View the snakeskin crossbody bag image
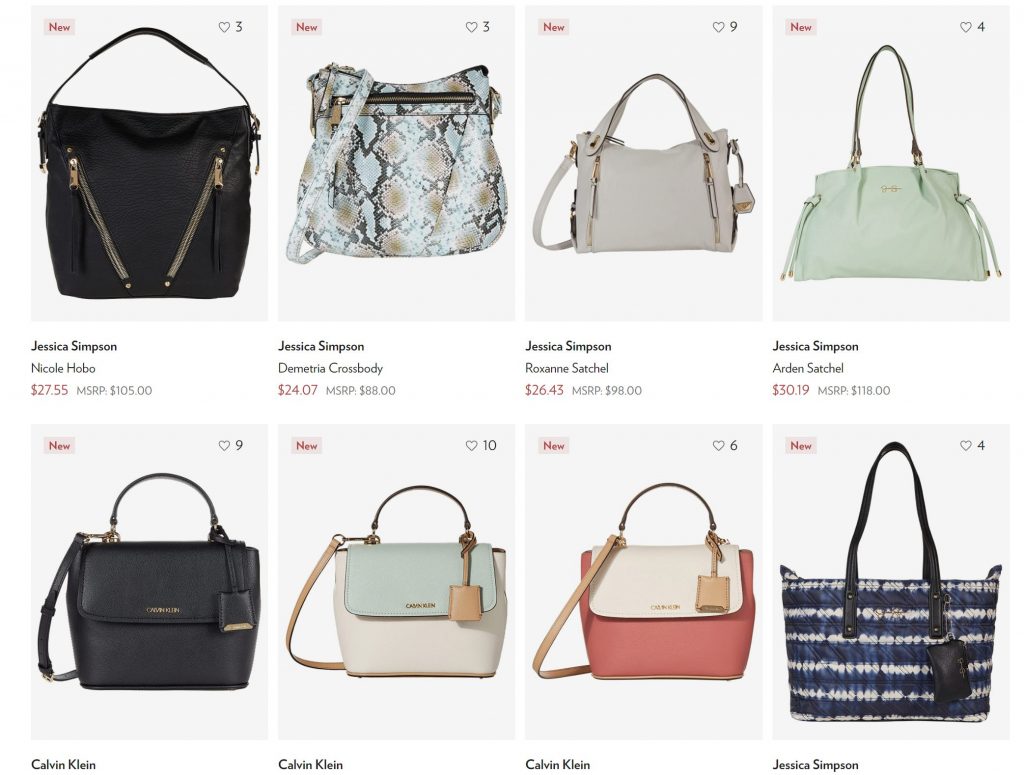Screen dimensions: 1024x775 (396, 164)
